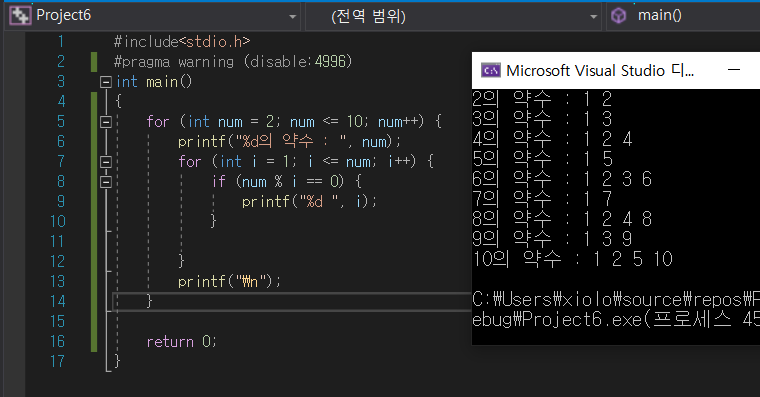Click the console output line '2의 약수 : 1 2'
This screenshot has height=397, width=760.
pyautogui.click(x=542, y=99)
